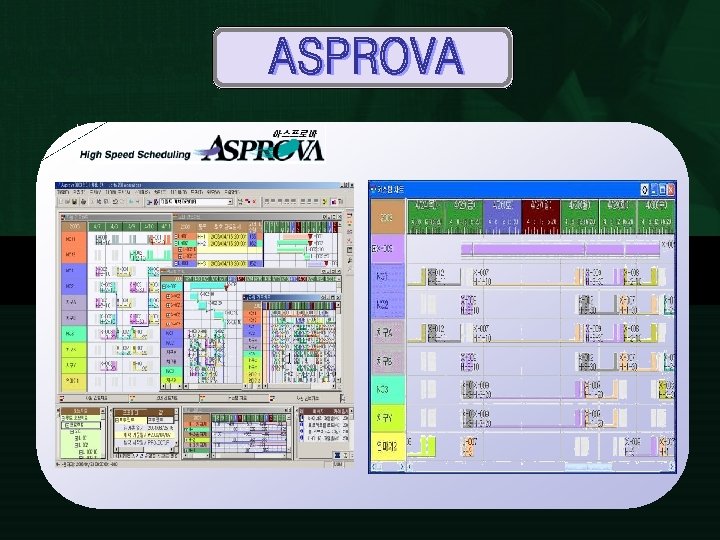Click the Save icon in the Asprova toolbar
The height and width of the screenshot is (540, 720).
[x=74, y=202]
